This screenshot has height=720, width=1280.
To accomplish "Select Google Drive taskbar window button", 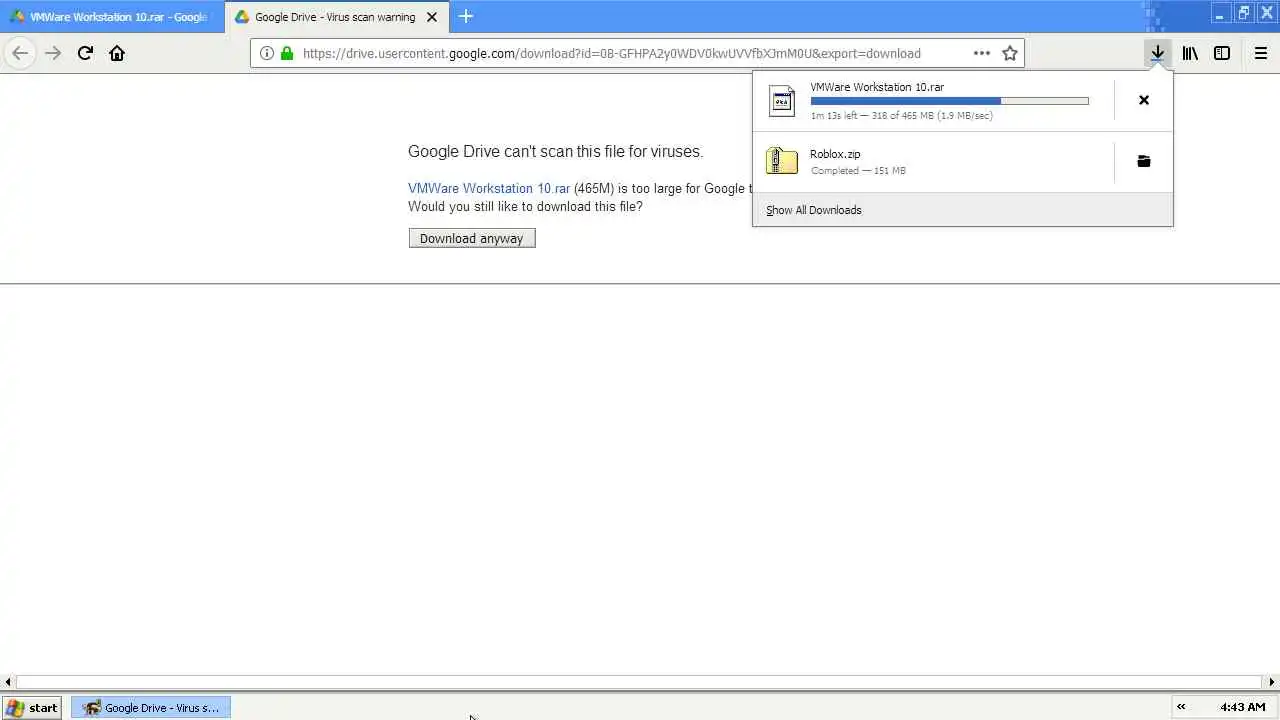I will click(151, 707).
